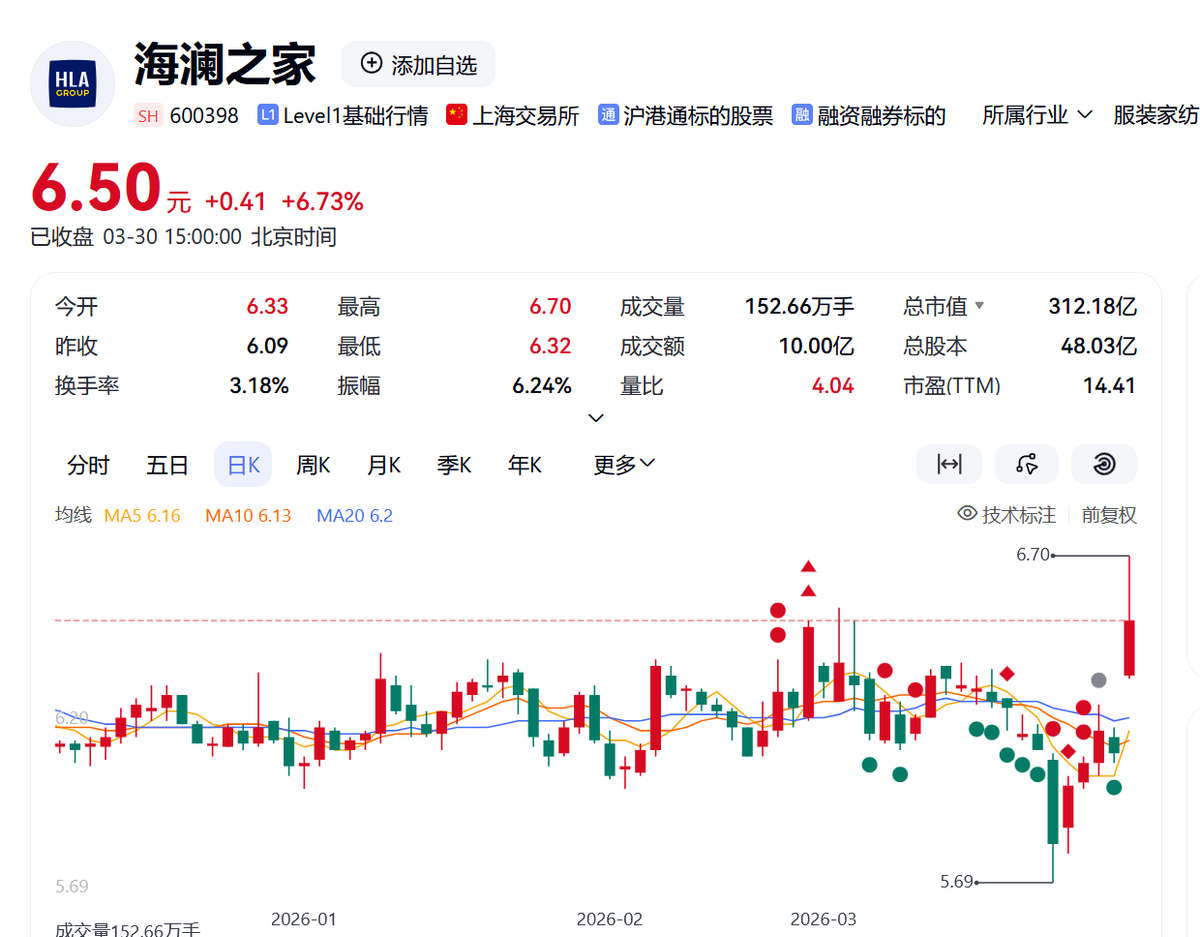The height and width of the screenshot is (937, 1200).
Task: Click stock code 600398
Action: (x=204, y=116)
